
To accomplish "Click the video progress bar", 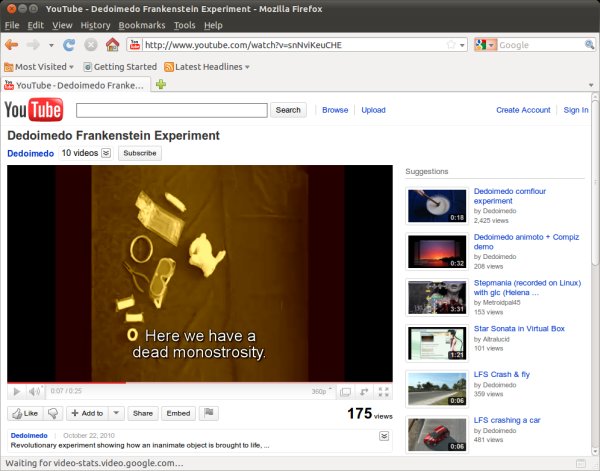I will [x=200, y=382].
